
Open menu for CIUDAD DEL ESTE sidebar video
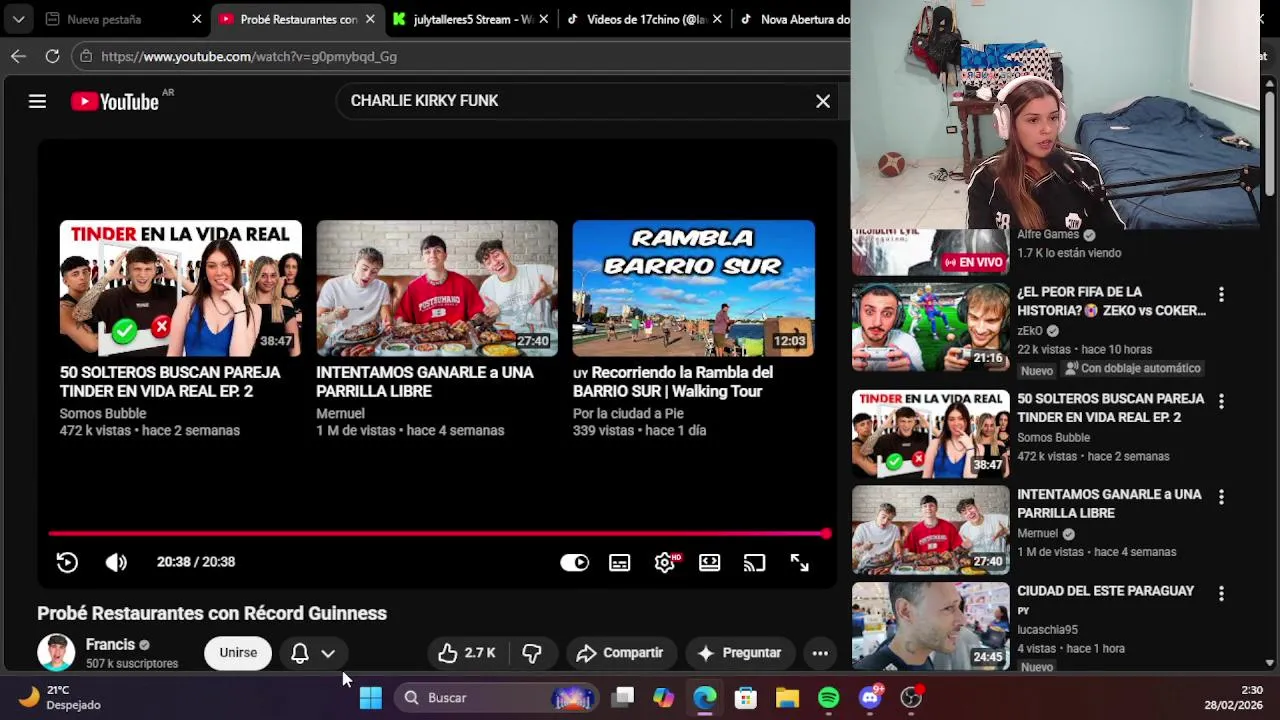[1221, 594]
